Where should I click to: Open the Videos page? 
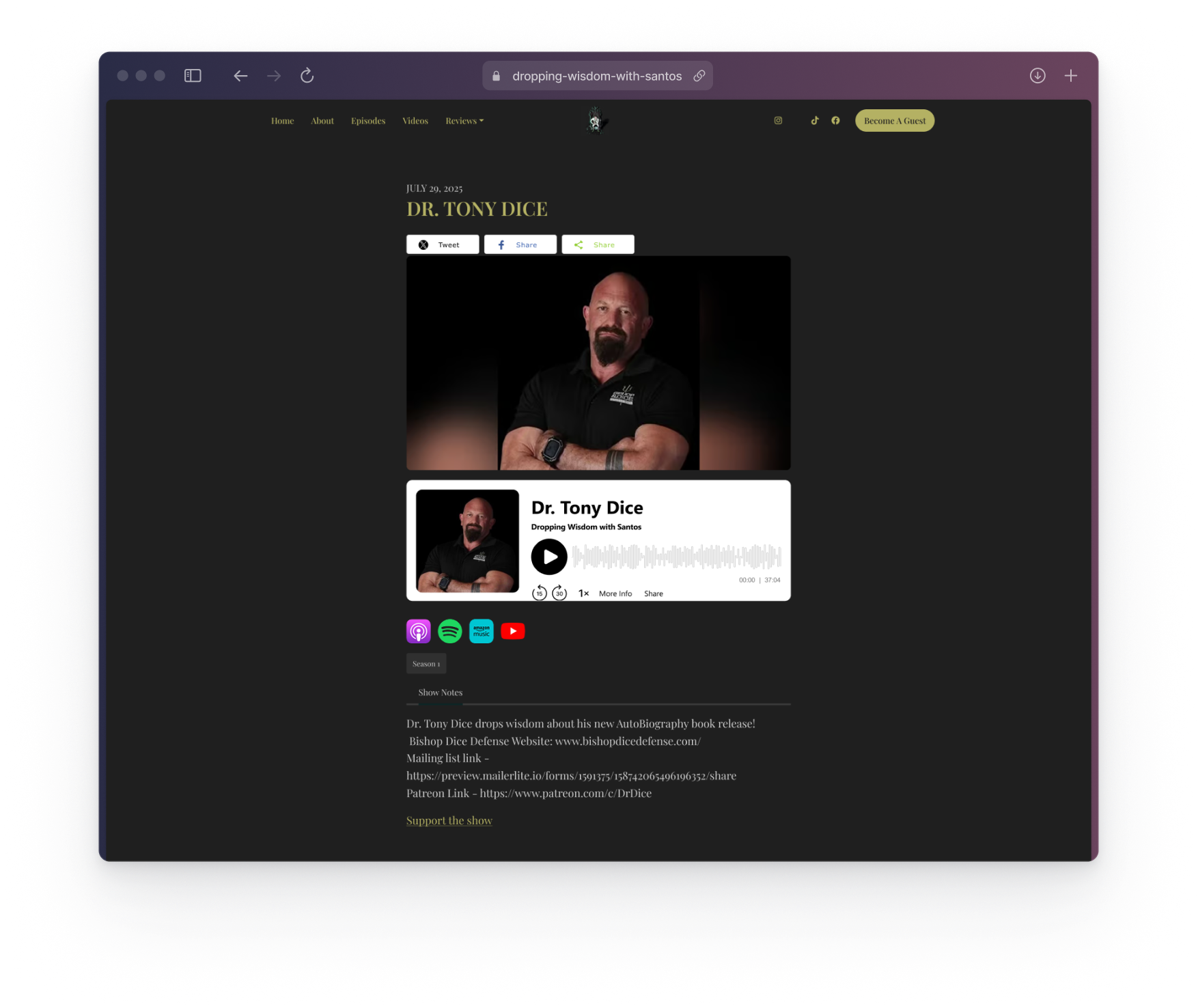[x=415, y=121]
